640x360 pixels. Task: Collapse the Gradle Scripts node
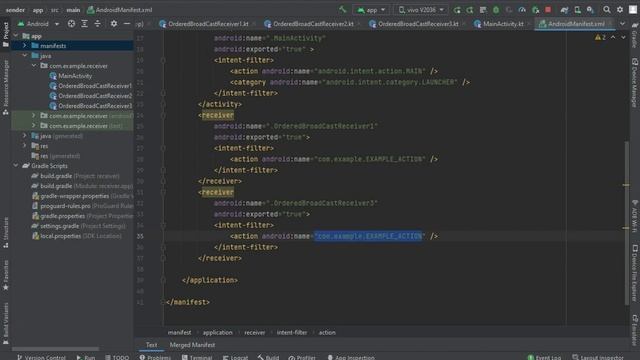[x=16, y=166]
